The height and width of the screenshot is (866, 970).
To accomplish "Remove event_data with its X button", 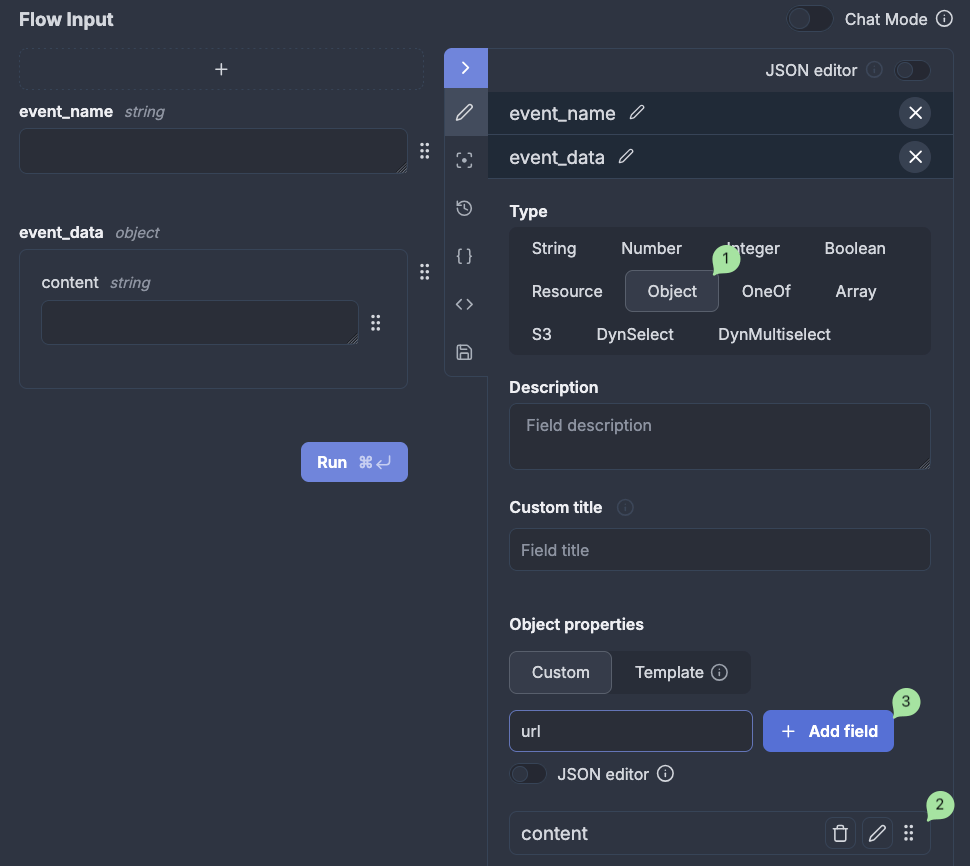I will (915, 157).
